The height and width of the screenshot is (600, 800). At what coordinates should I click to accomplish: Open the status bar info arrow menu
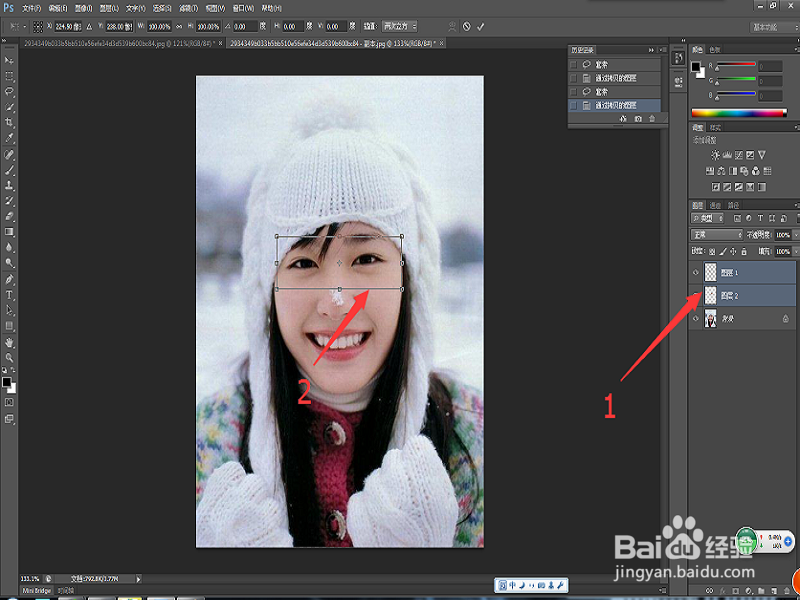(x=138, y=579)
